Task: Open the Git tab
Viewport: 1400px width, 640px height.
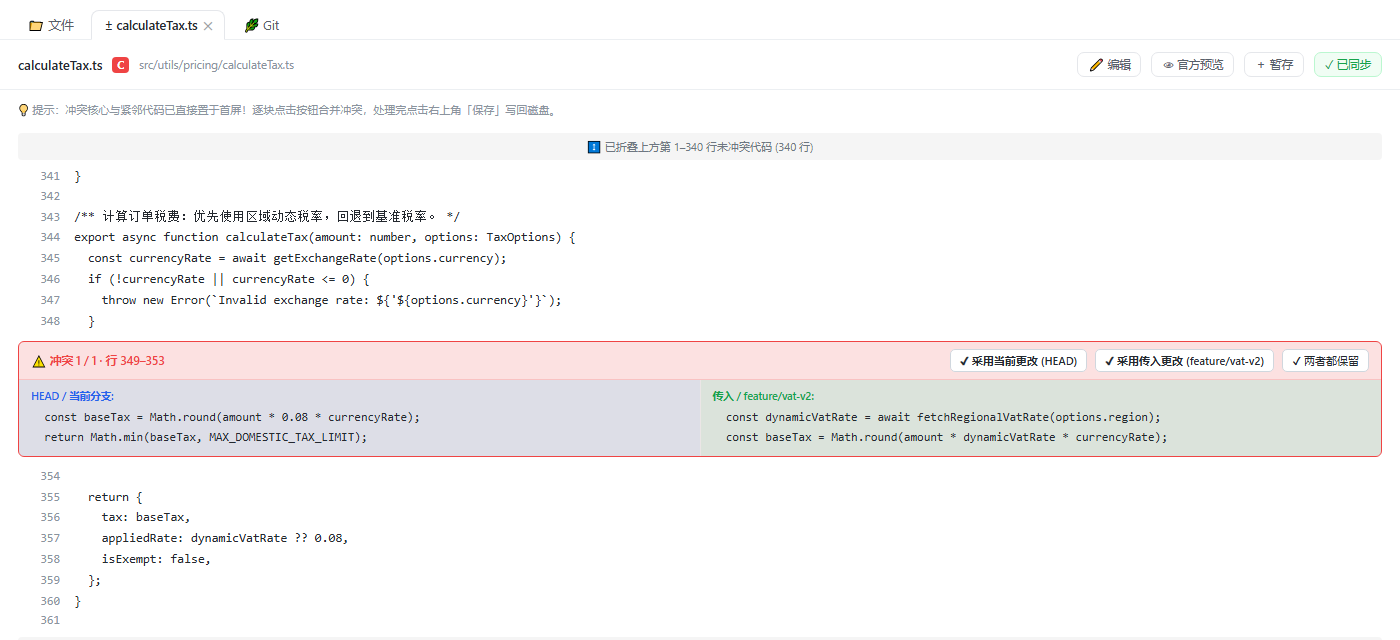Action: point(262,25)
